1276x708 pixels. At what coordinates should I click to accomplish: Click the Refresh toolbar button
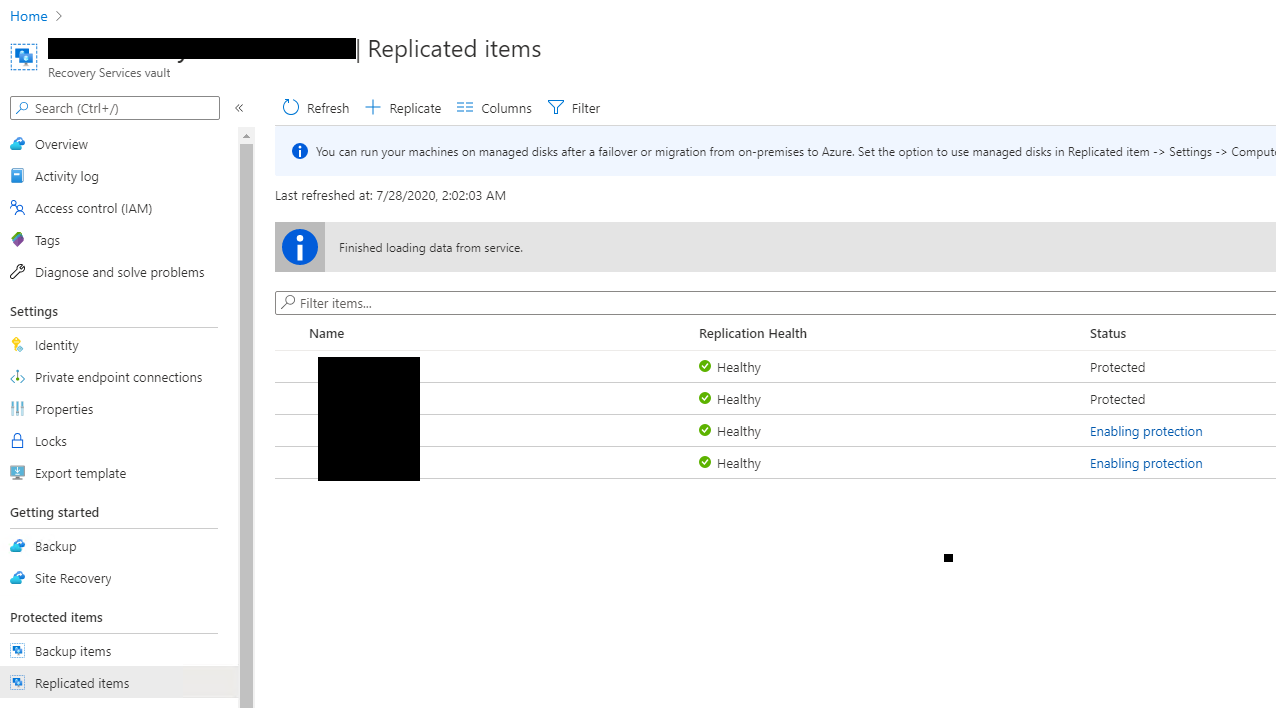316,108
